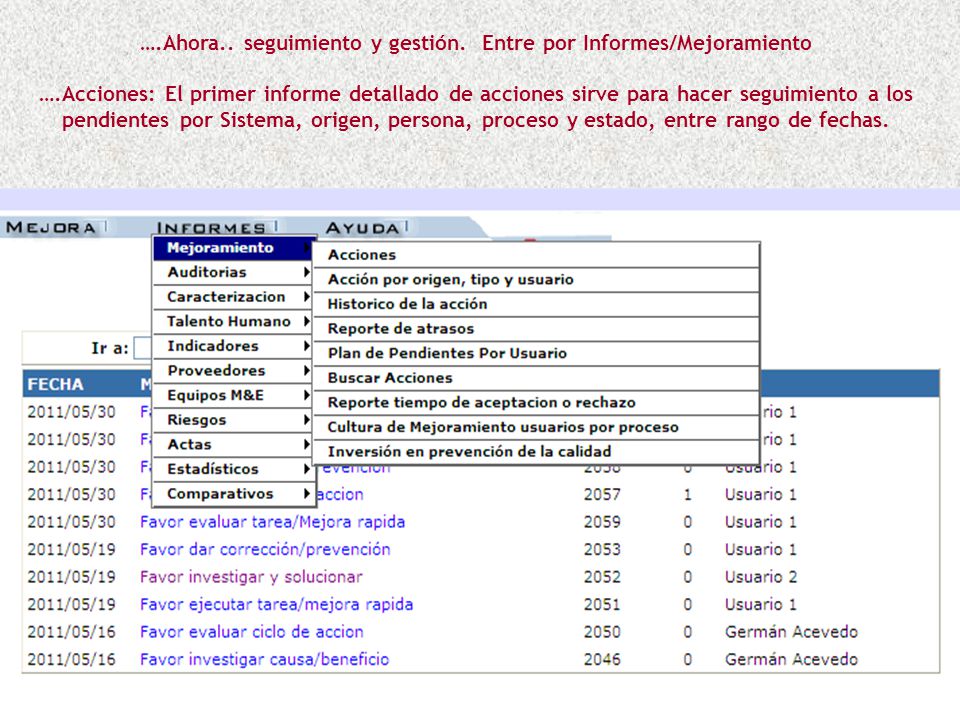This screenshot has width=960, height=720.
Task: Click Germán Acevedo in the 2046 row
Action: tap(791, 659)
